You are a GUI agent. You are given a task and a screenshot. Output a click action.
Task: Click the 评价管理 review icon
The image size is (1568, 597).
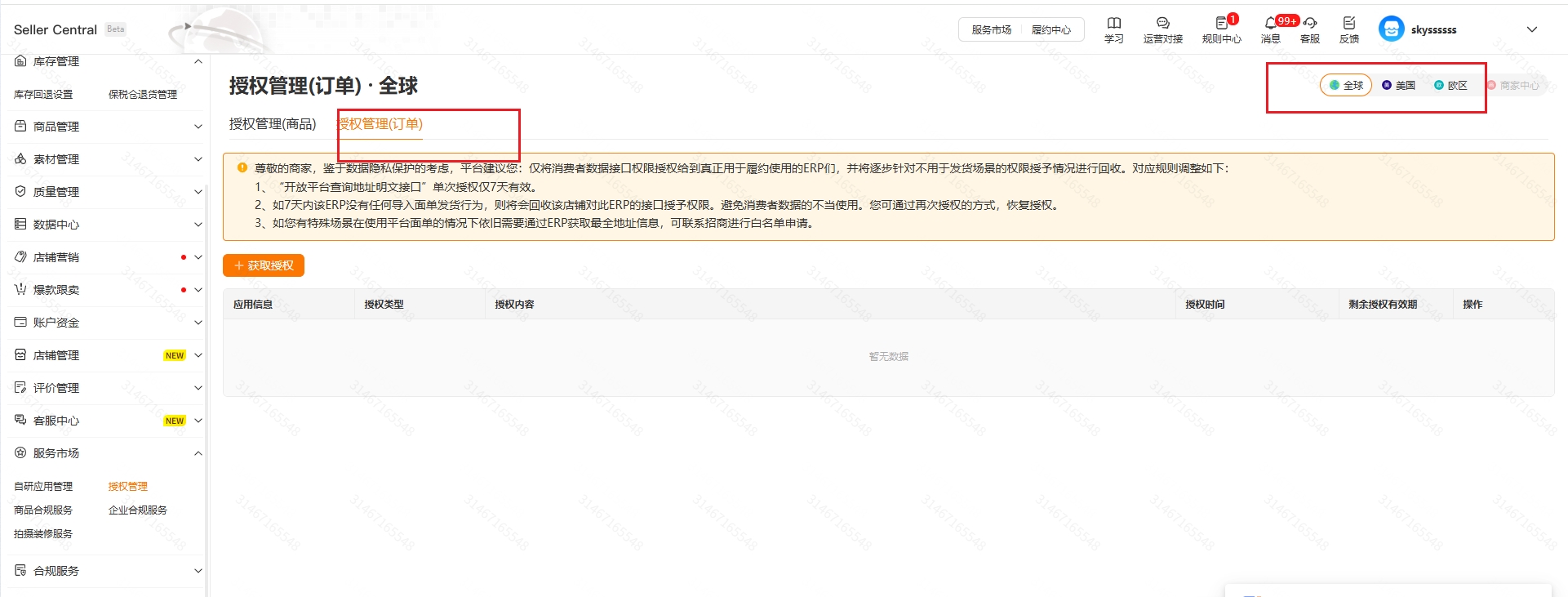point(20,388)
